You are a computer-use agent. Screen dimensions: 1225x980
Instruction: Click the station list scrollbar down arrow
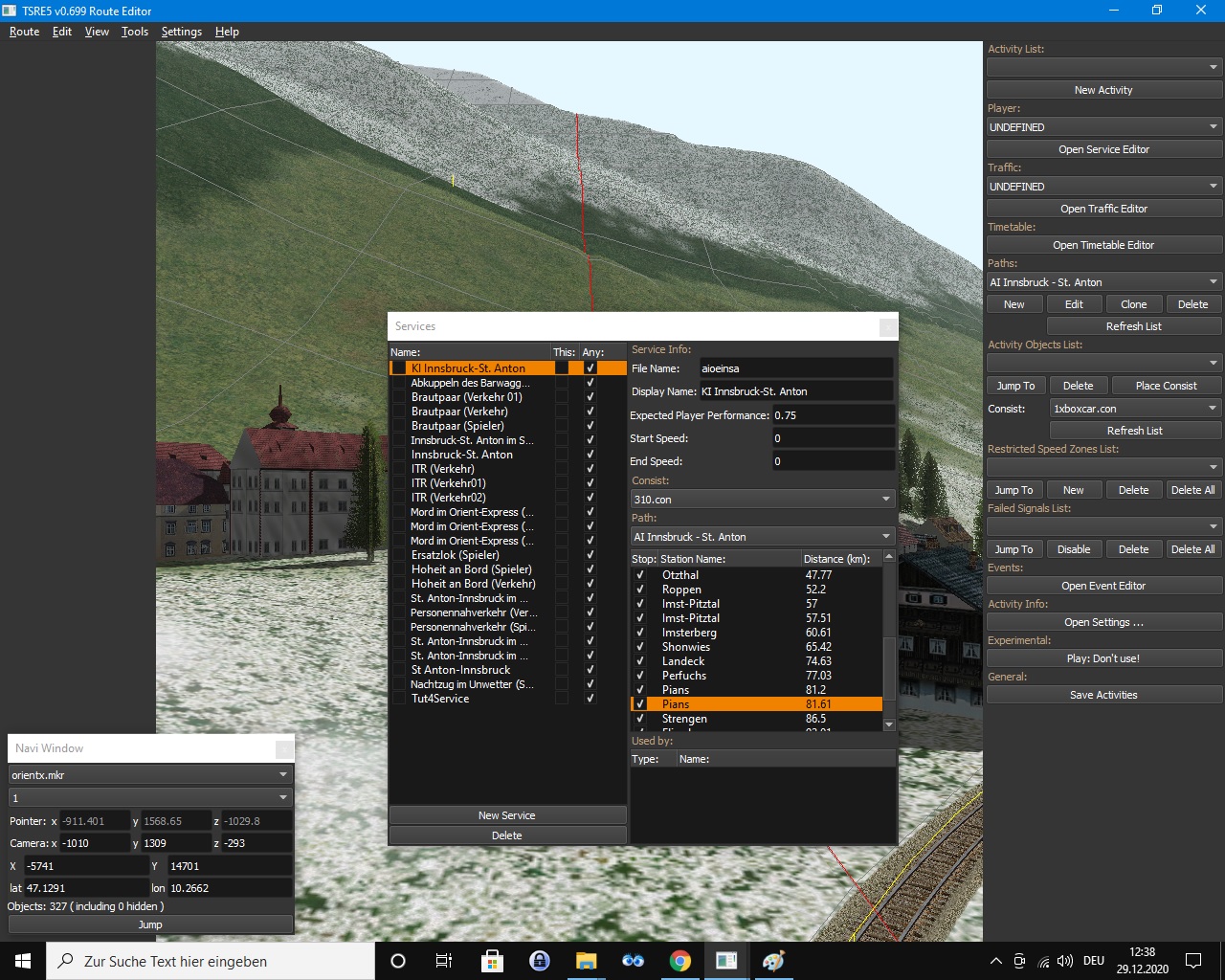889,724
